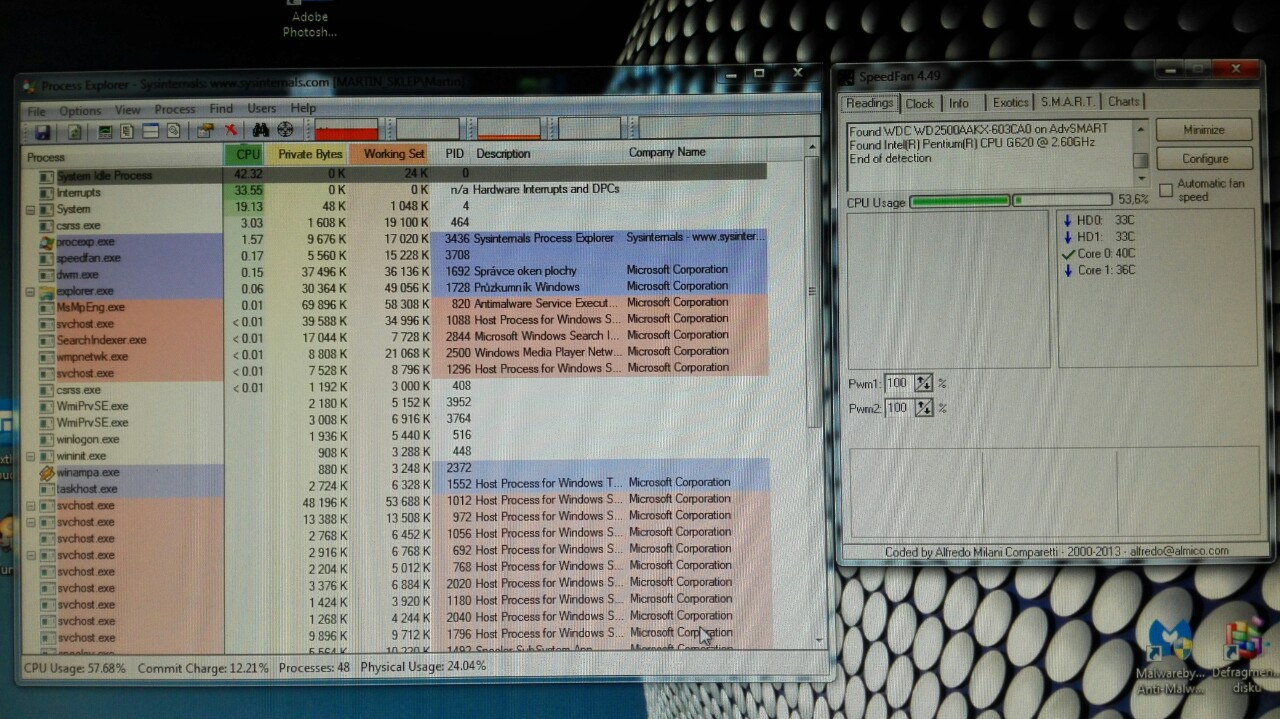Switch to SpeedFan Clock tab
Viewport: 1280px width, 719px height.
[920, 103]
